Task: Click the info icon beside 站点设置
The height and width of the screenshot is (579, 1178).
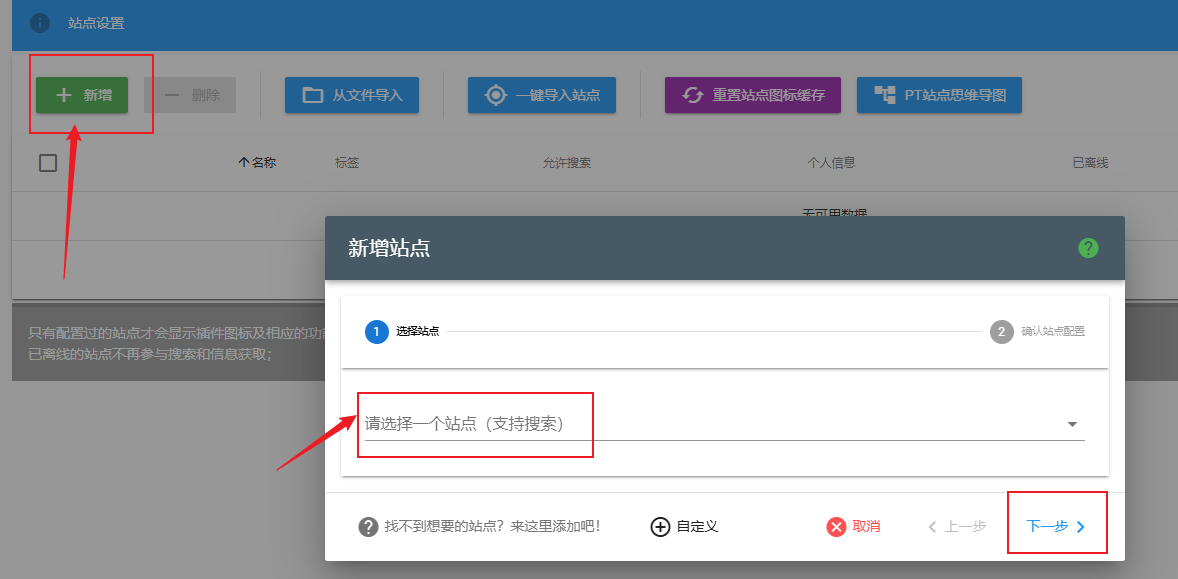Action: 40,22
